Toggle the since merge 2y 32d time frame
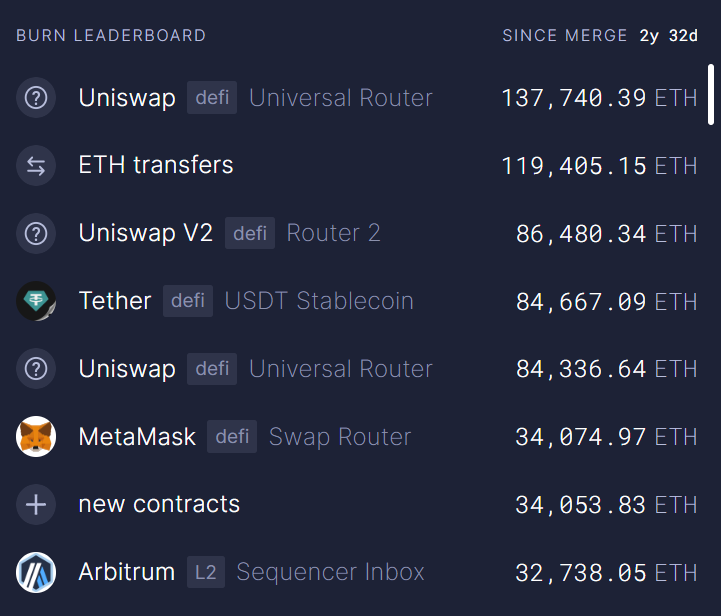The image size is (721, 616). (669, 36)
